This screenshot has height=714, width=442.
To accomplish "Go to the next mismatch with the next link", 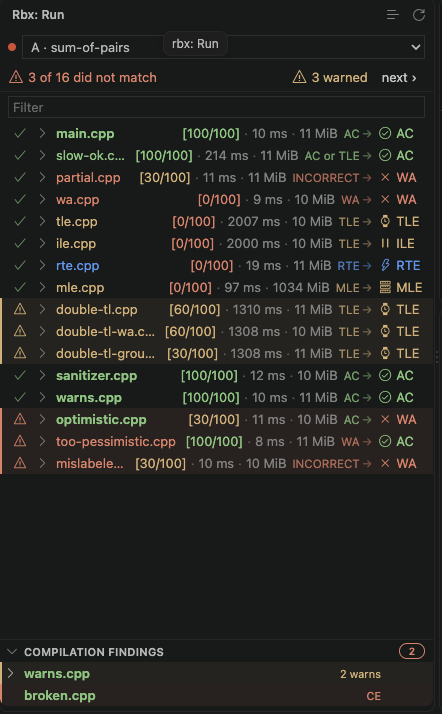I will 399,78.
